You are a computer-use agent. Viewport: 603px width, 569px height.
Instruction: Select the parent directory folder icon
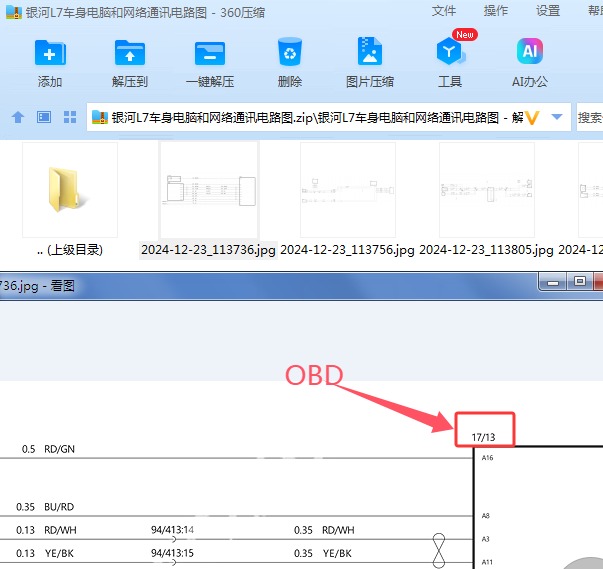click(70, 190)
